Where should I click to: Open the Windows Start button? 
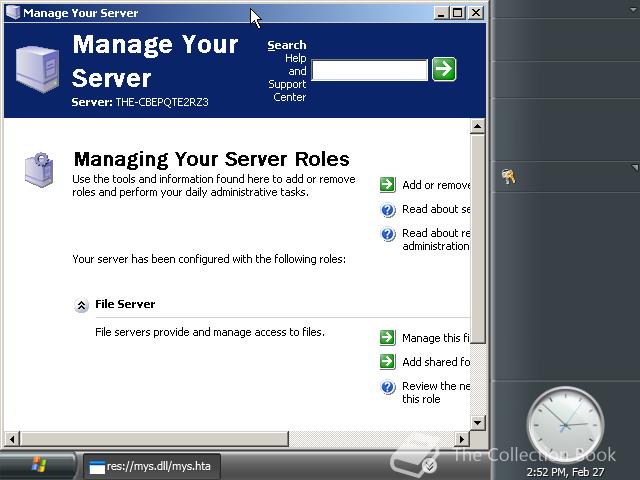[38, 465]
